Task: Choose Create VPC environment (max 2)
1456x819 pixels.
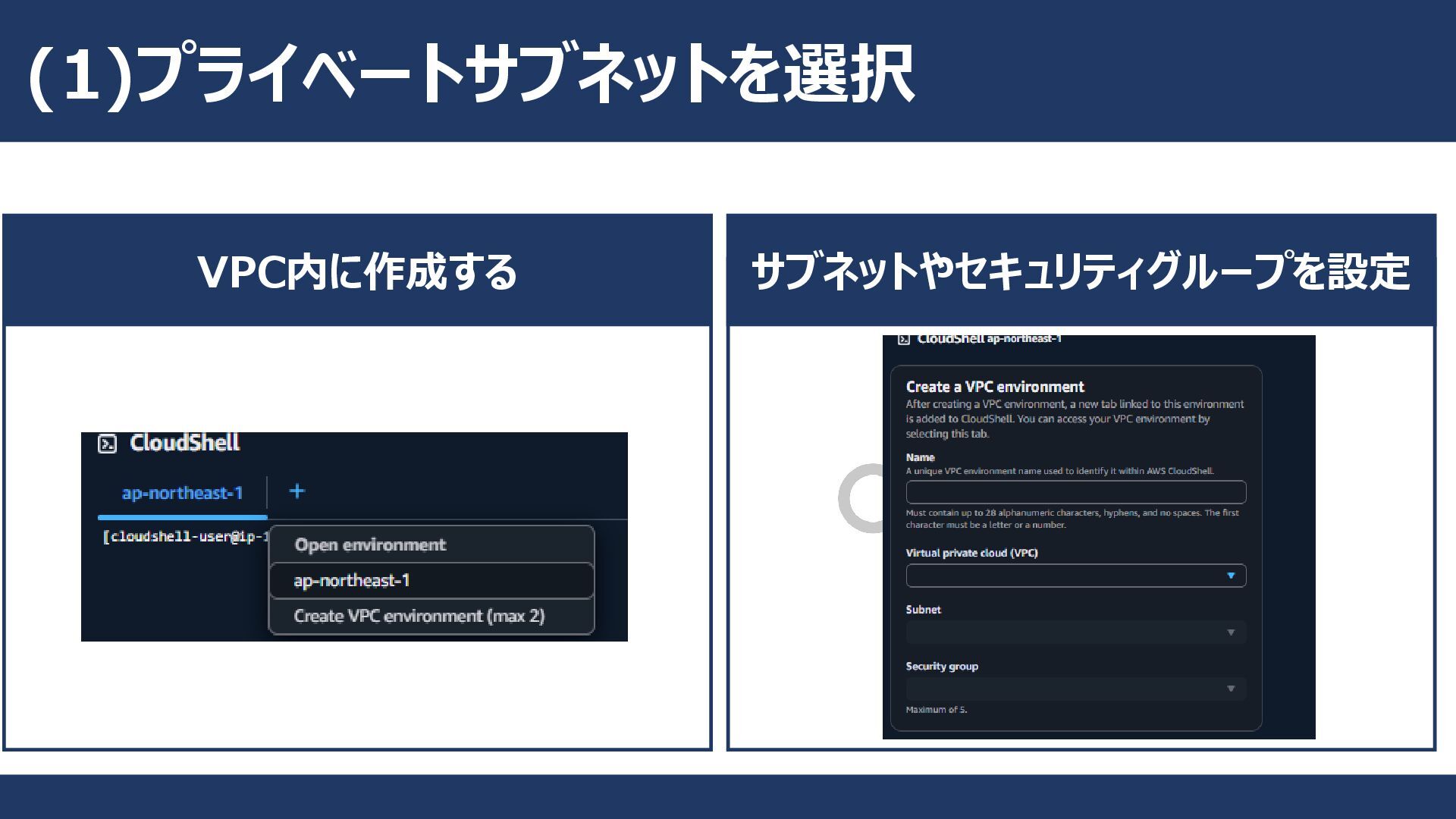Action: pos(431,616)
